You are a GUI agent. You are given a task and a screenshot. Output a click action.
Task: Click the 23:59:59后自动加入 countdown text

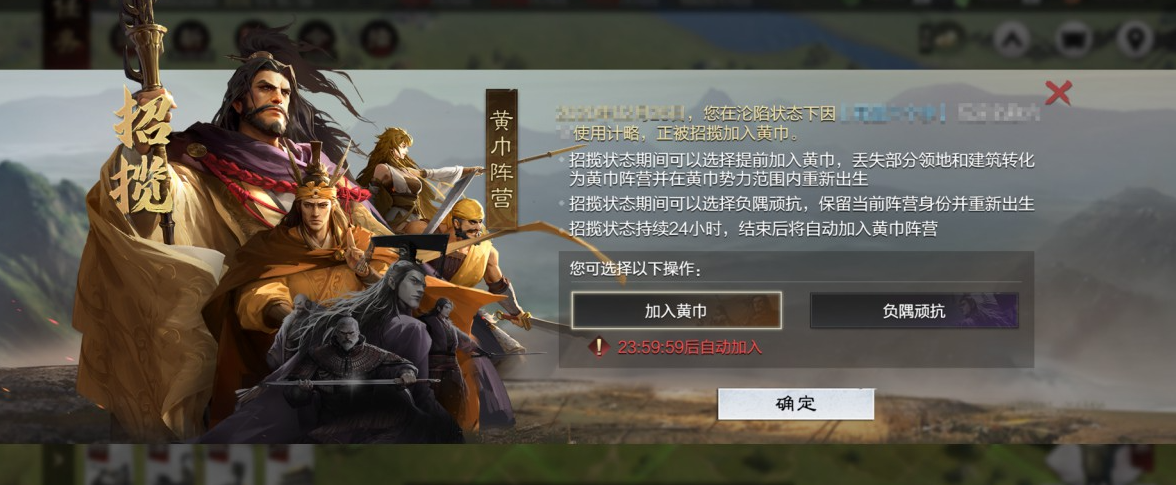click(689, 347)
